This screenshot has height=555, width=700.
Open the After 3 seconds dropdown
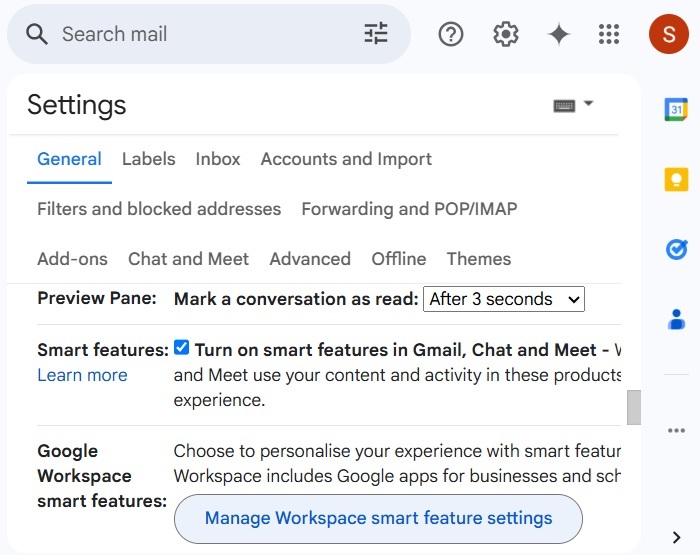(x=504, y=299)
